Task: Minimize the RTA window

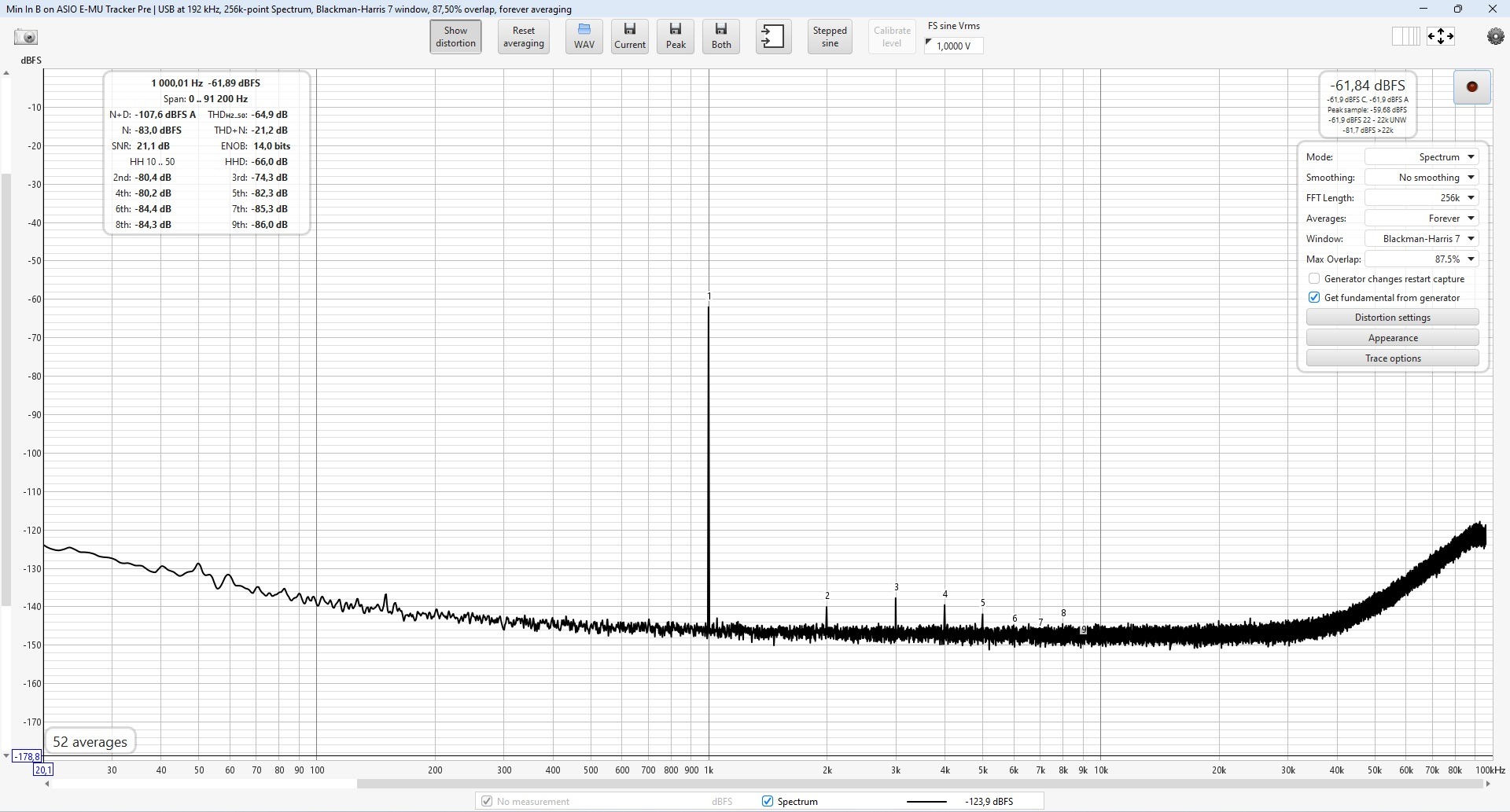Action: point(1423,9)
